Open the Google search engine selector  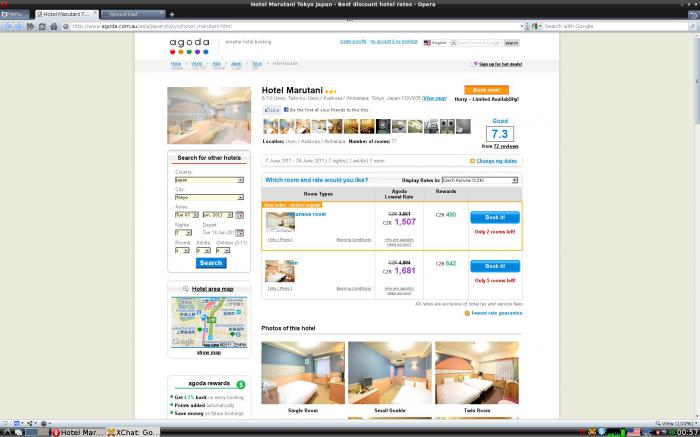pyautogui.click(x=534, y=26)
